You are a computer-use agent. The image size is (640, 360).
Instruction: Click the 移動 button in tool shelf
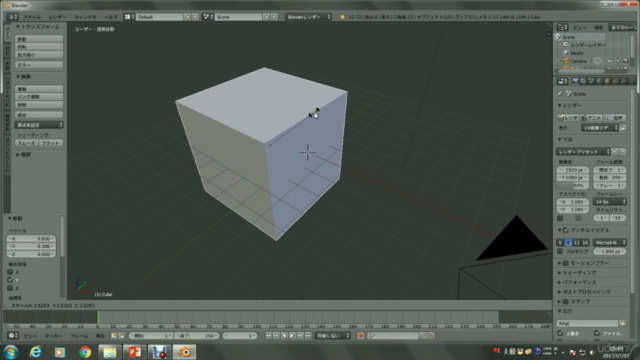39,39
